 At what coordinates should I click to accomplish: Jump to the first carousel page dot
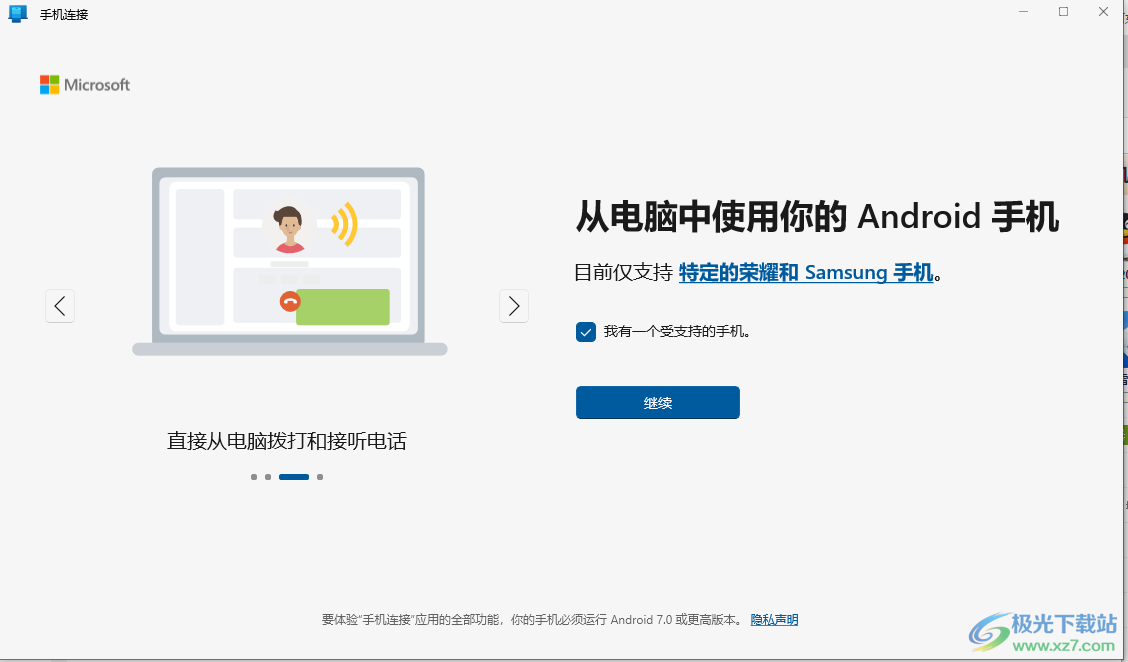point(254,477)
